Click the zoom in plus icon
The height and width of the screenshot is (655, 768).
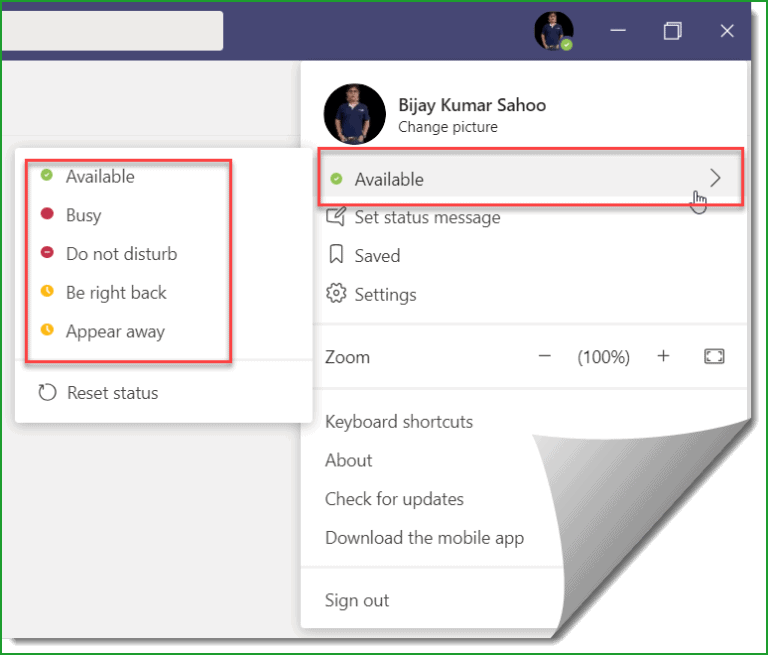tap(663, 357)
